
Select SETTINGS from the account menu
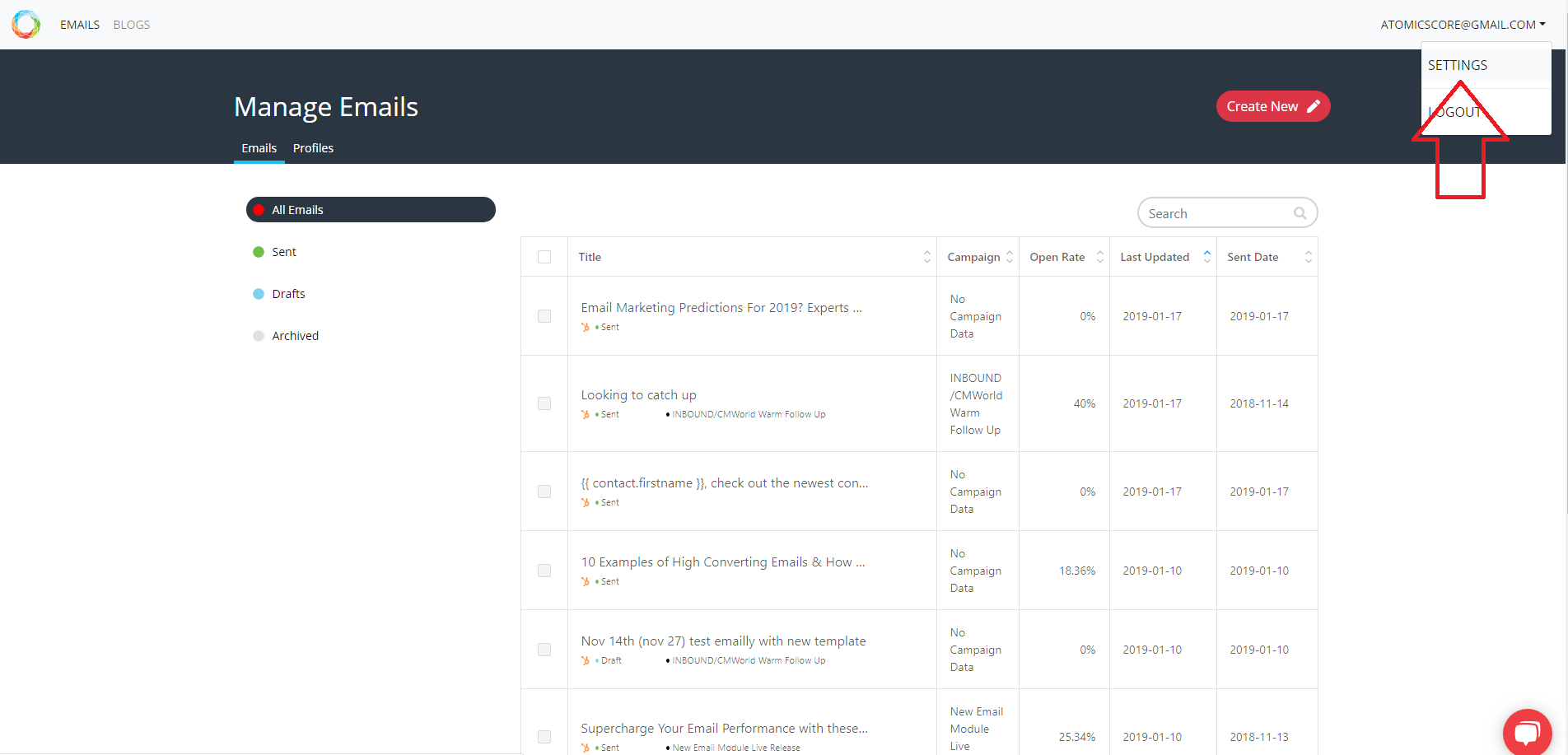coord(1486,65)
